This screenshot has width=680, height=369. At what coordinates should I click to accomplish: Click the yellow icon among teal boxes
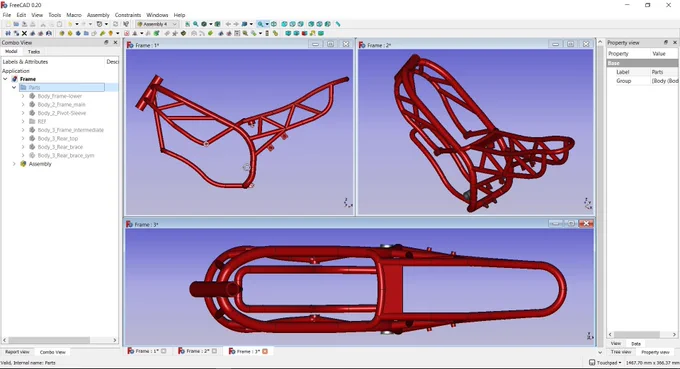coord(312,33)
